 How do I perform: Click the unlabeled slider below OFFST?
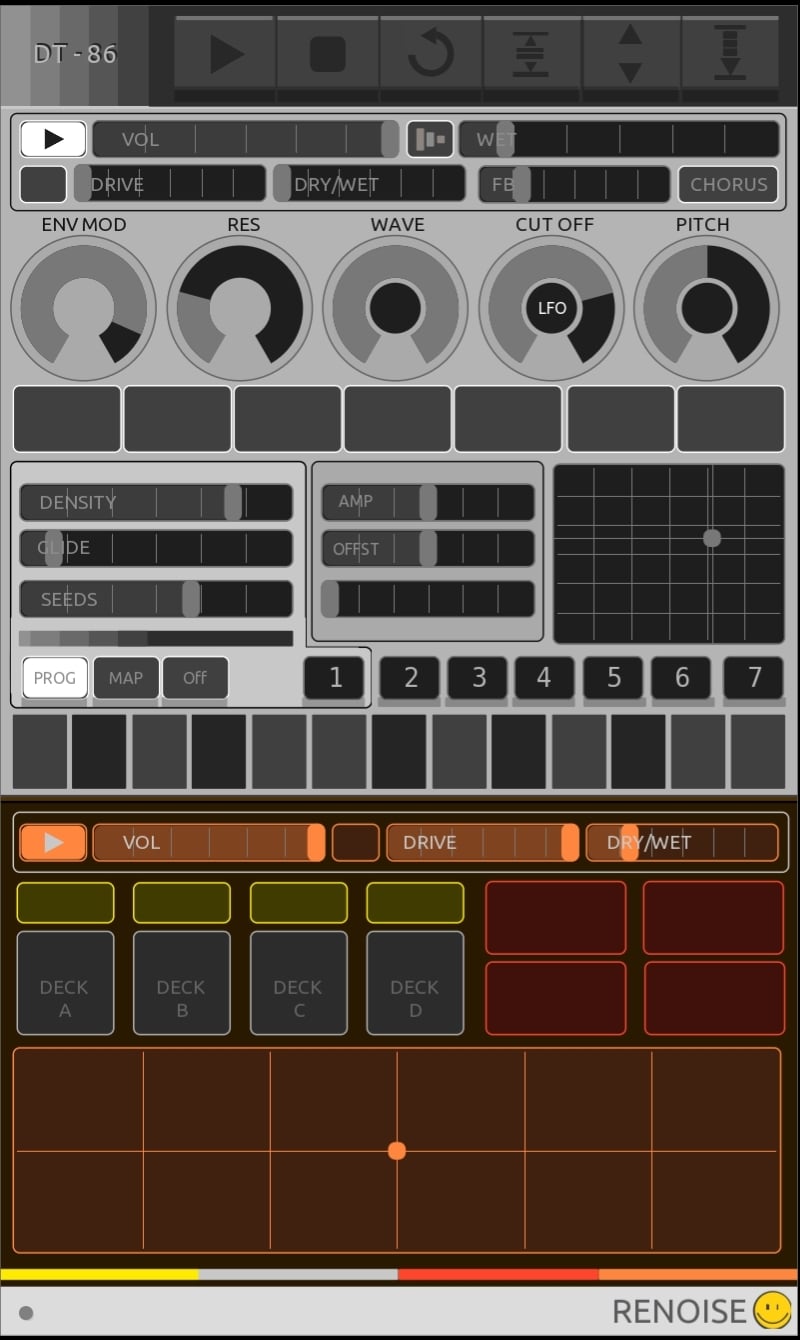tap(428, 599)
